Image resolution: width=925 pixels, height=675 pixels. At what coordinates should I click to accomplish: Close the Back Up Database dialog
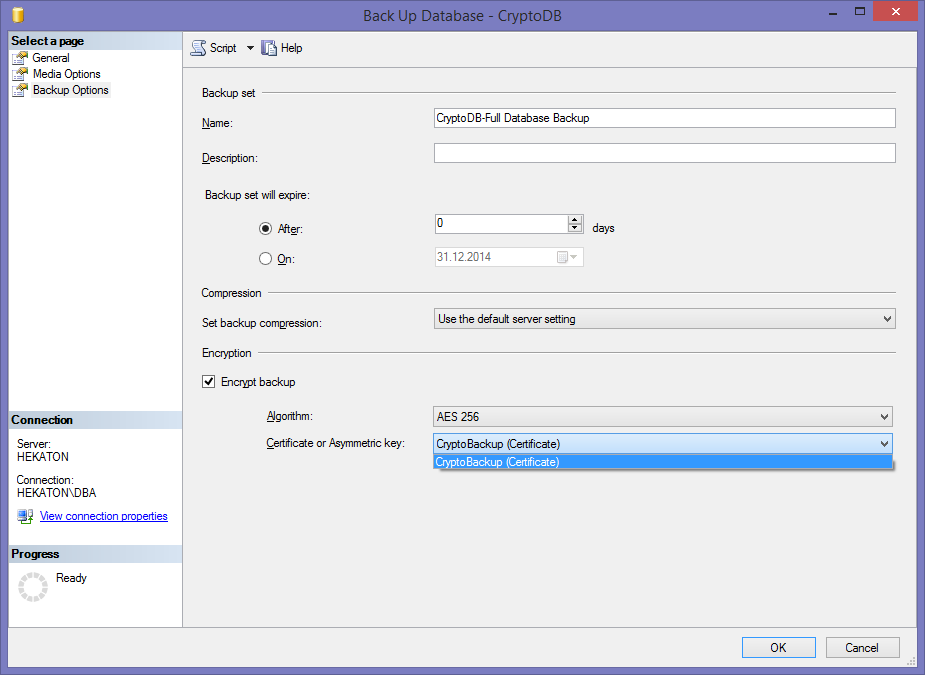tap(896, 12)
